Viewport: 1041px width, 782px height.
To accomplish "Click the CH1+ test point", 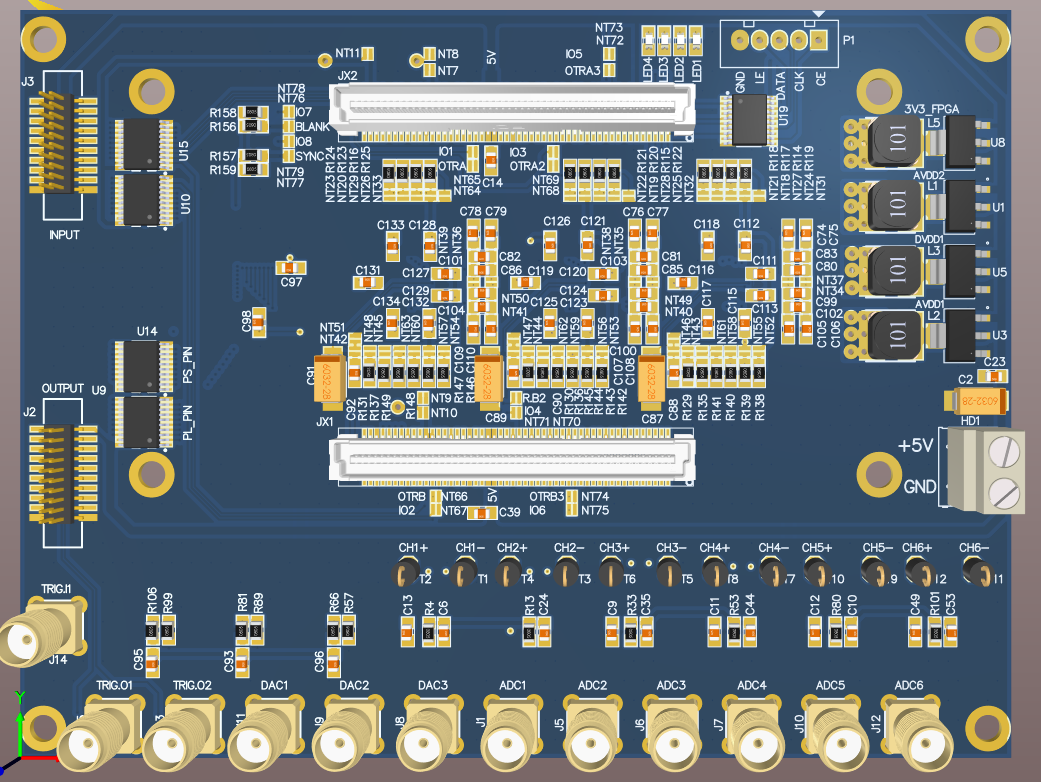I will tap(405, 573).
